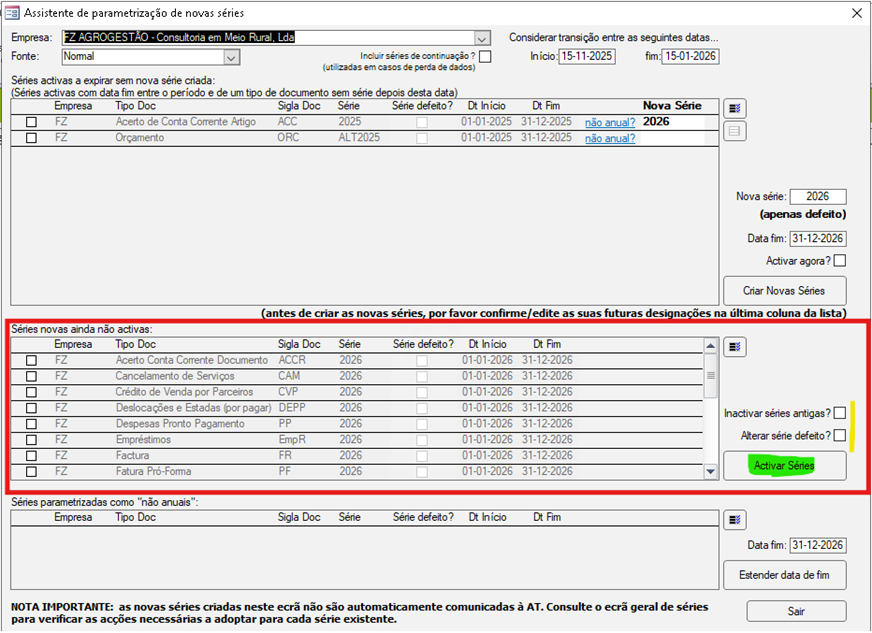Viewport: 872px width, 633px height.
Task: Click select-all icon beside inactive new series list
Action: coord(735,347)
